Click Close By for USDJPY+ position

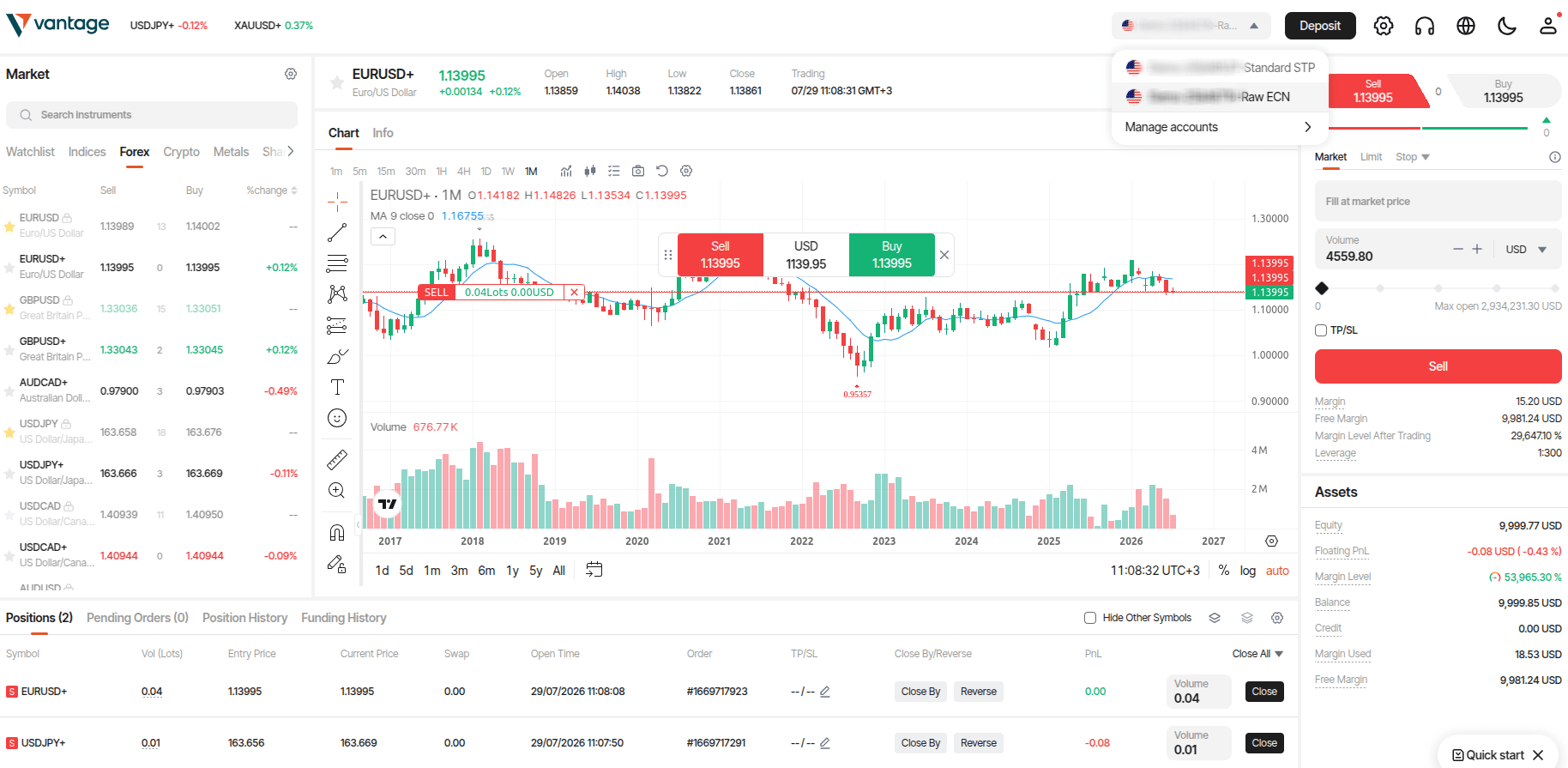pyautogui.click(x=920, y=743)
